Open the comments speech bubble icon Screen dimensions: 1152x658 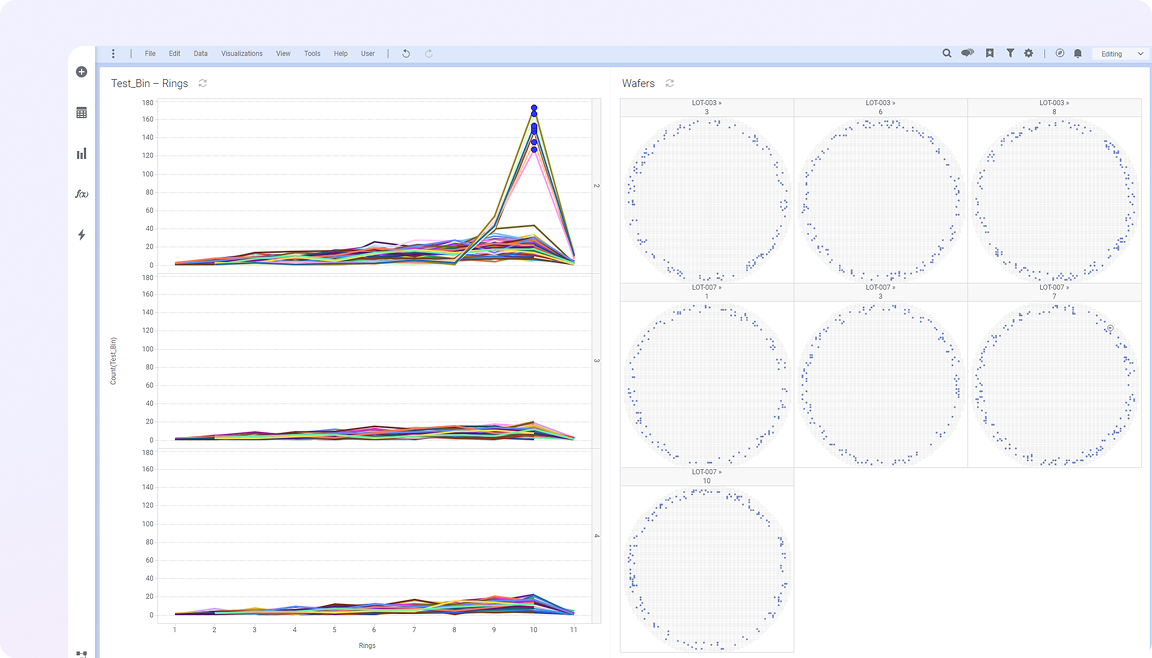[x=968, y=54]
